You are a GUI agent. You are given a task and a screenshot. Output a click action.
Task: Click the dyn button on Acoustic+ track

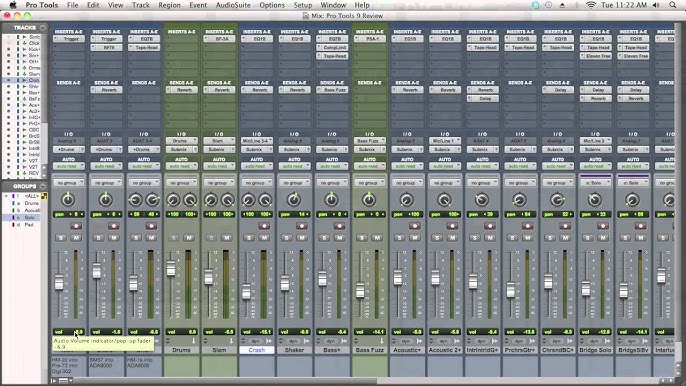pos(406,341)
